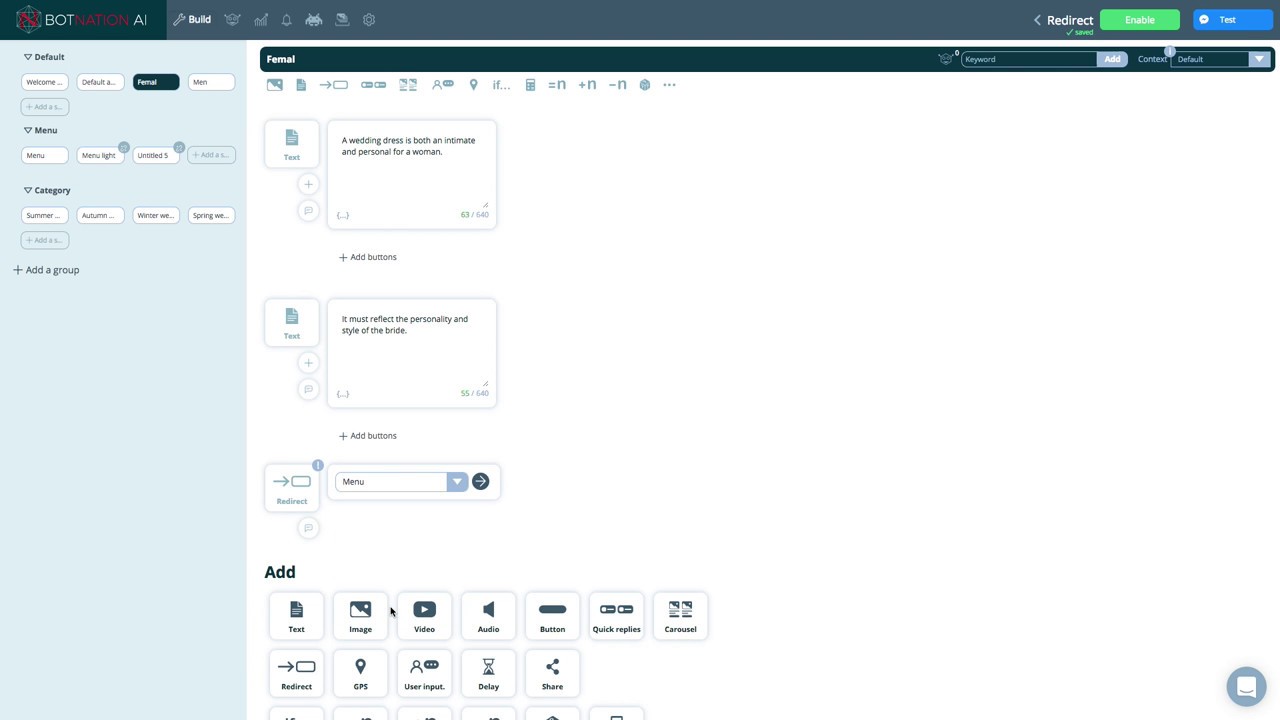Insert quick replies from sequence toolbar
The height and width of the screenshot is (720, 1280).
point(373,85)
